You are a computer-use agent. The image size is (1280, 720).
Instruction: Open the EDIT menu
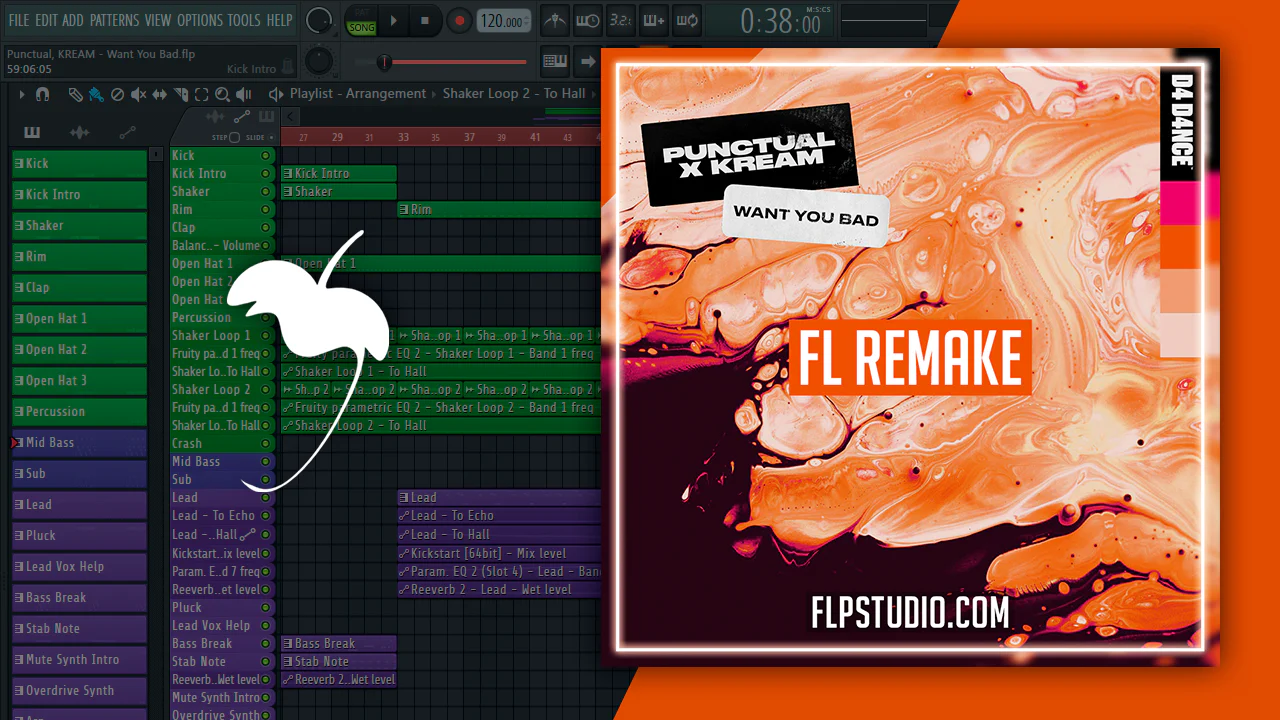coord(46,20)
